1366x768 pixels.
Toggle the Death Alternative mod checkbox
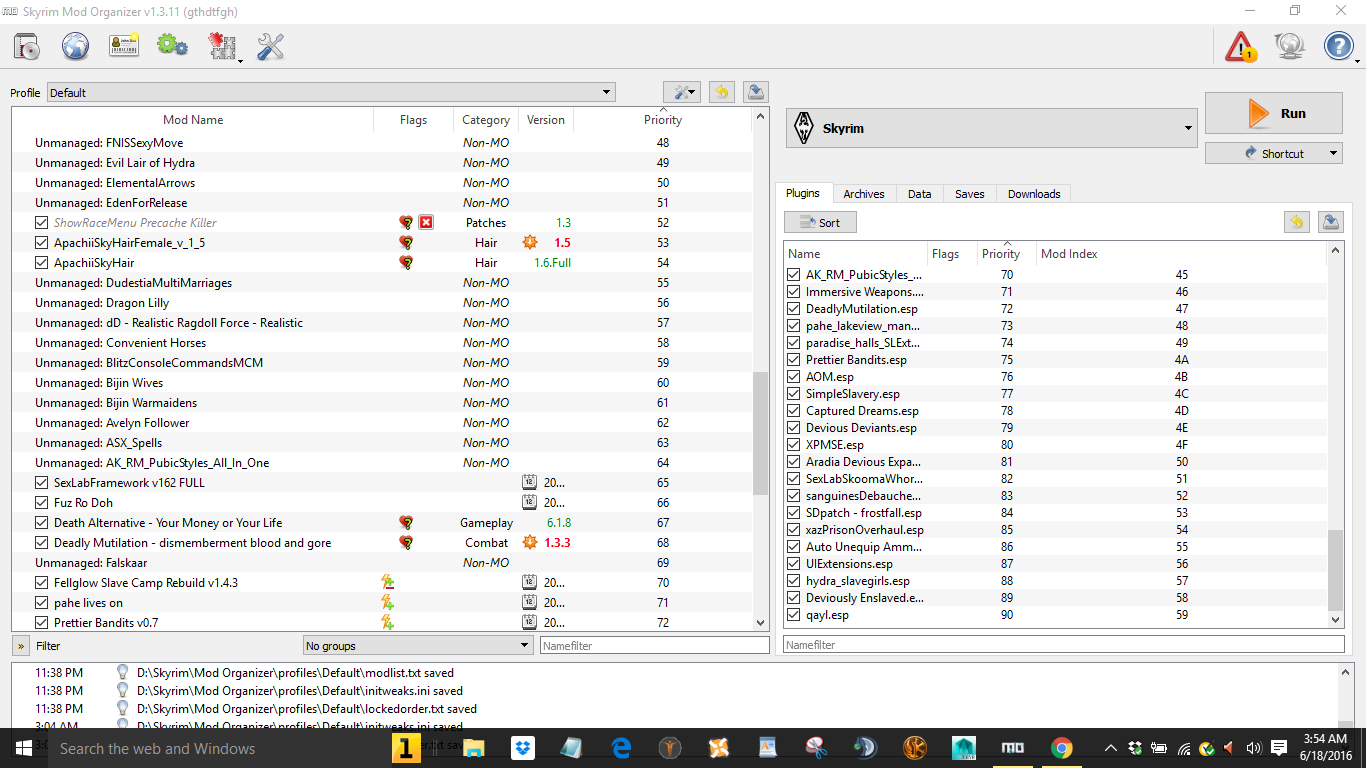[42, 523]
